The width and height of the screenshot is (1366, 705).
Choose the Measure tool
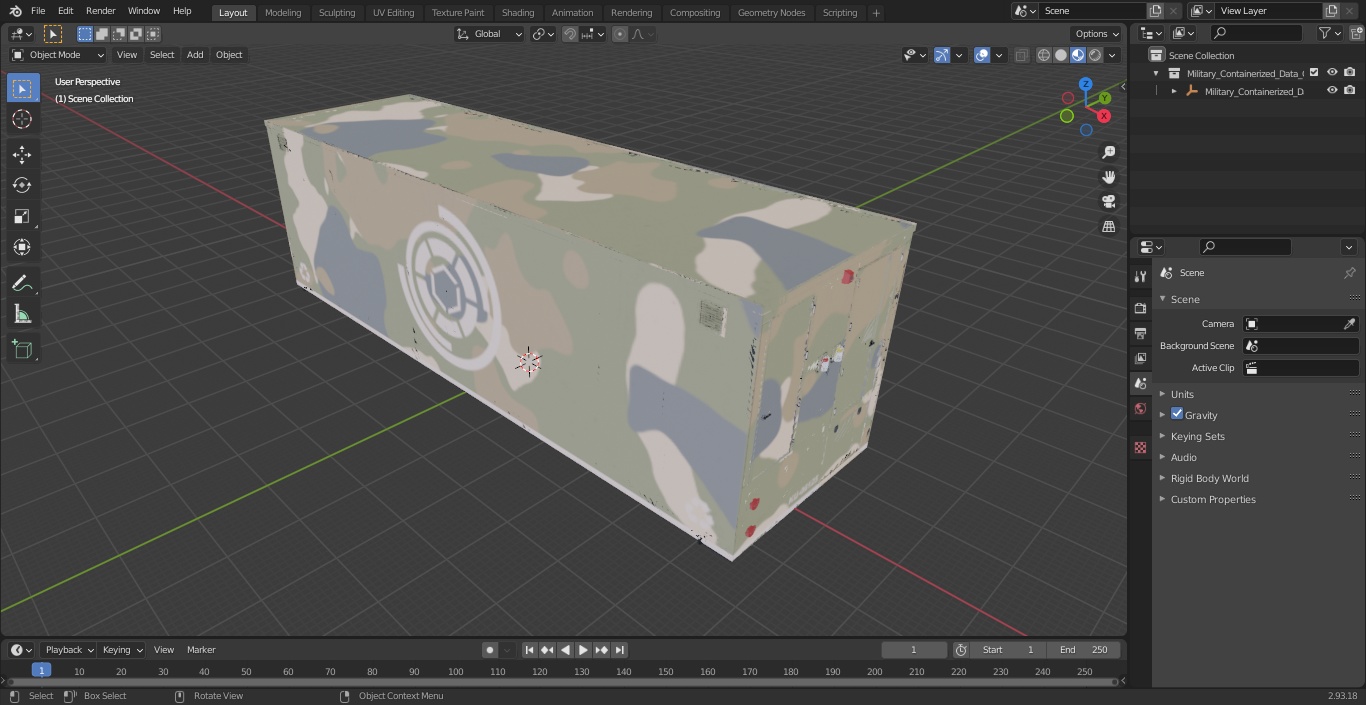coord(22,314)
